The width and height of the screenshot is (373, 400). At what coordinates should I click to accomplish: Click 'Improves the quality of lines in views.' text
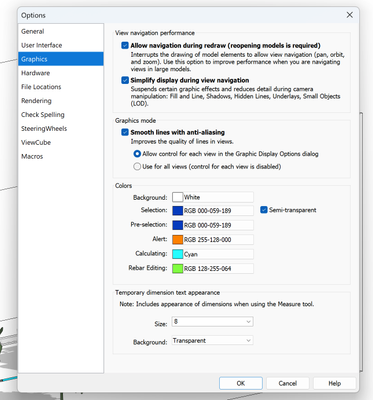[x=182, y=142]
